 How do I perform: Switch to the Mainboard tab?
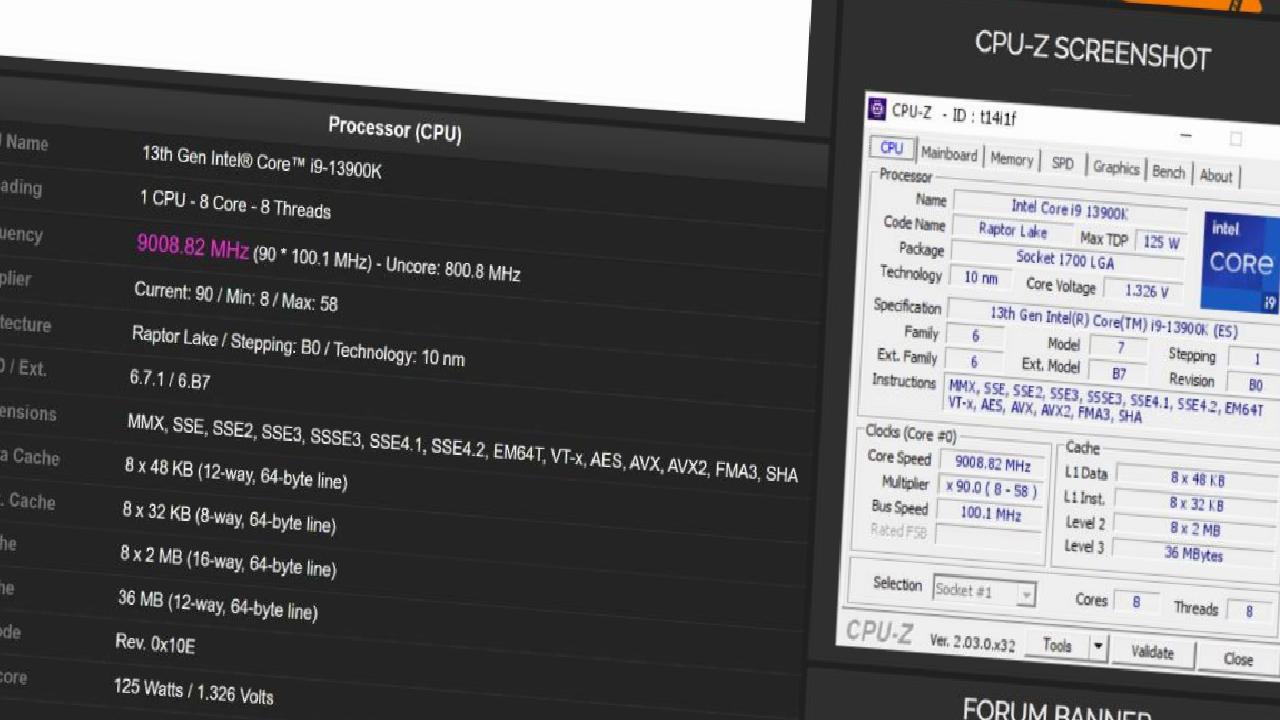949,154
